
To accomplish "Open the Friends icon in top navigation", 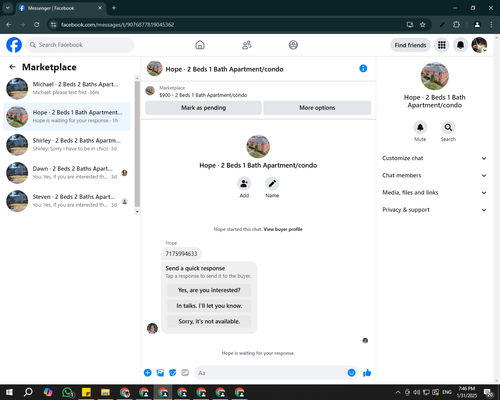I will point(247,45).
